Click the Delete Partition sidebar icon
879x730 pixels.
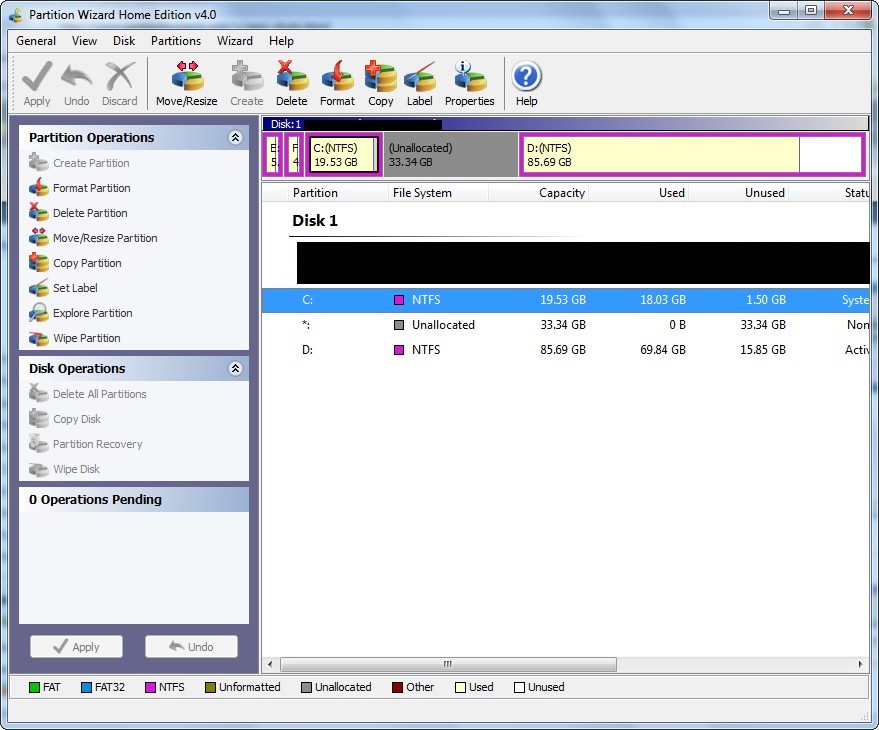pos(39,213)
